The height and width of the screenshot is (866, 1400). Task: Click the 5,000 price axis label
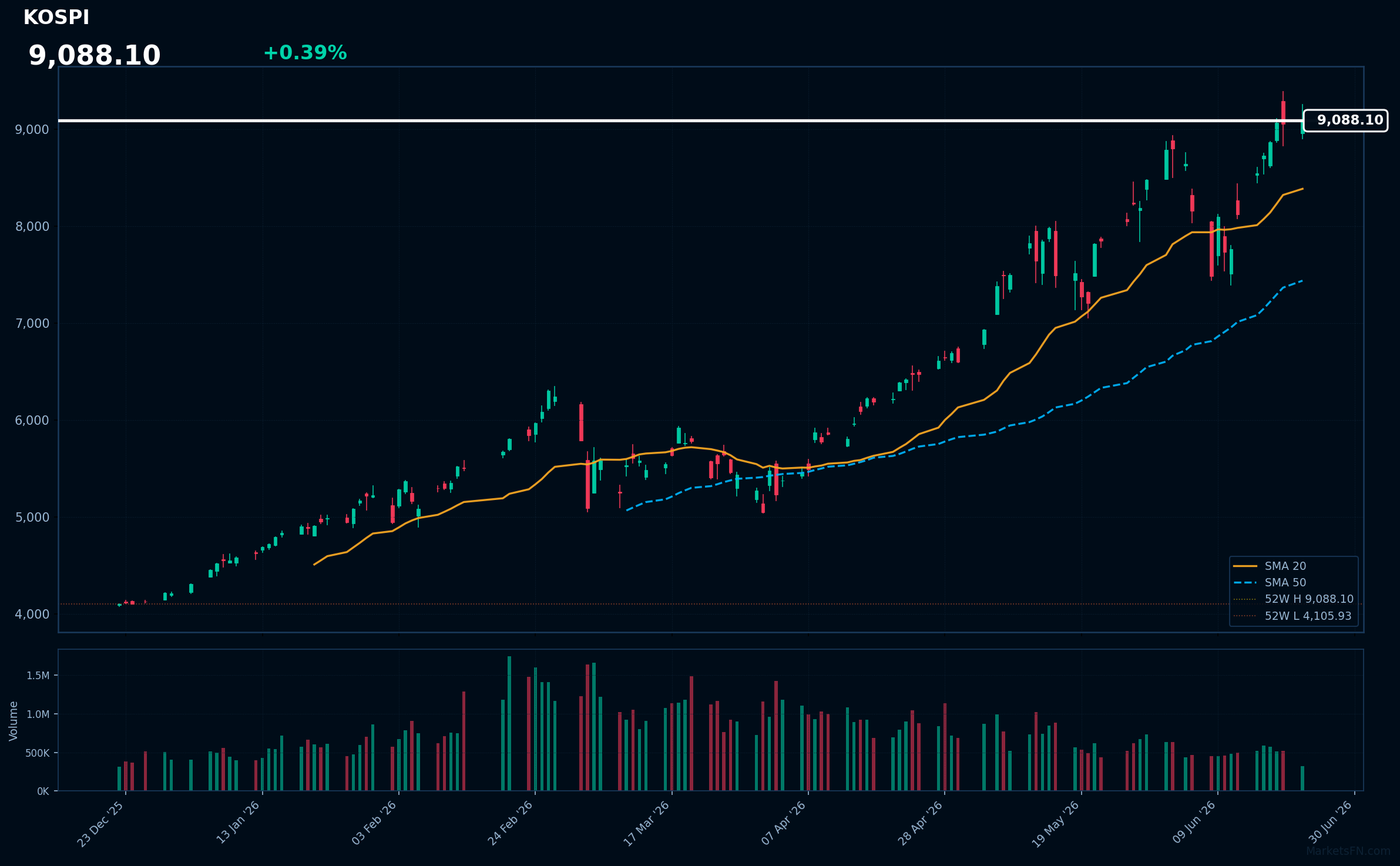coord(32,518)
